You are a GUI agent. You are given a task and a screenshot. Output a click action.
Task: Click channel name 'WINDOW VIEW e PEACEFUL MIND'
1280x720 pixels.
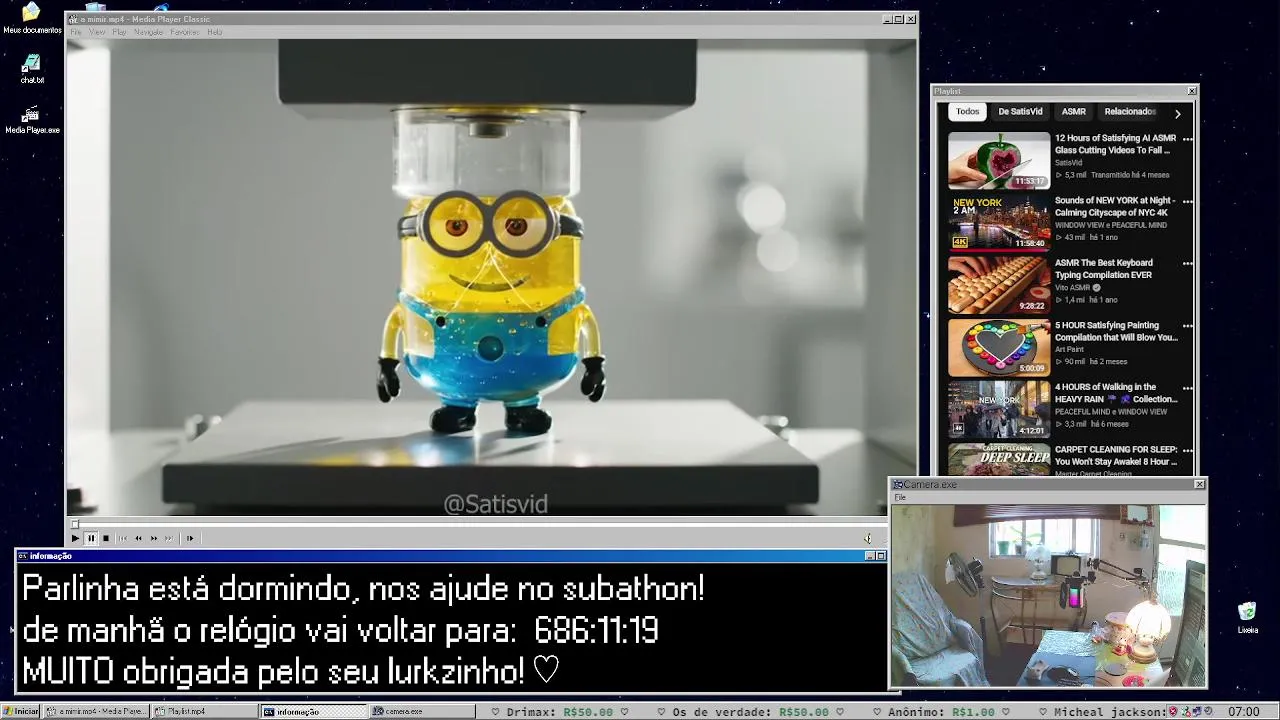click(x=1111, y=225)
